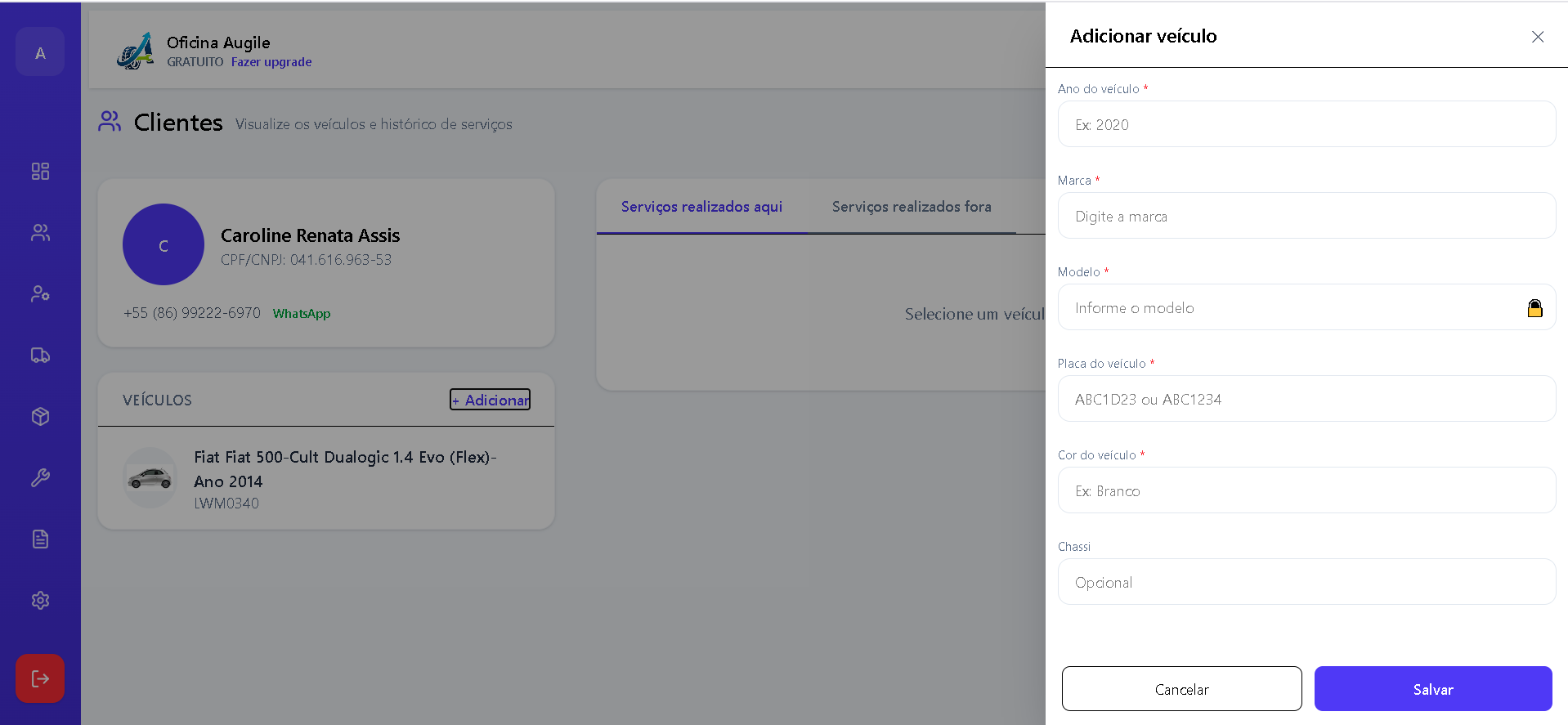Click the Clientes heading people icon
The width and height of the screenshot is (1568, 725).
(110, 121)
